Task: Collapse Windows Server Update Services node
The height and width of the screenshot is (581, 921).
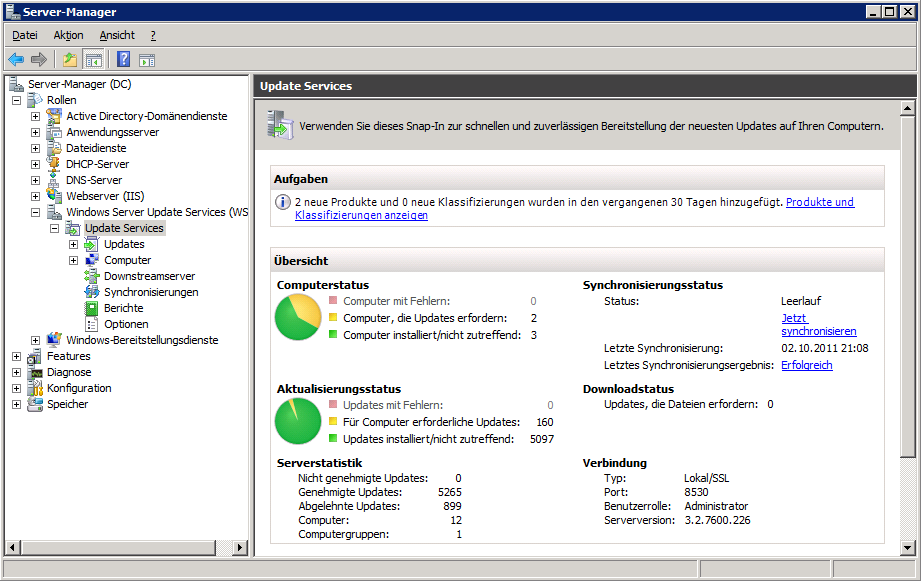Action: click(x=35, y=212)
